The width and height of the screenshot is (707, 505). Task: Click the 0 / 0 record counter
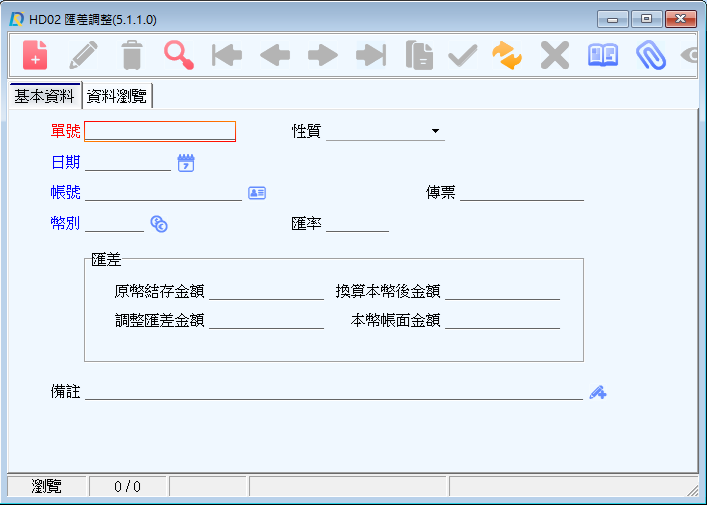(128, 487)
